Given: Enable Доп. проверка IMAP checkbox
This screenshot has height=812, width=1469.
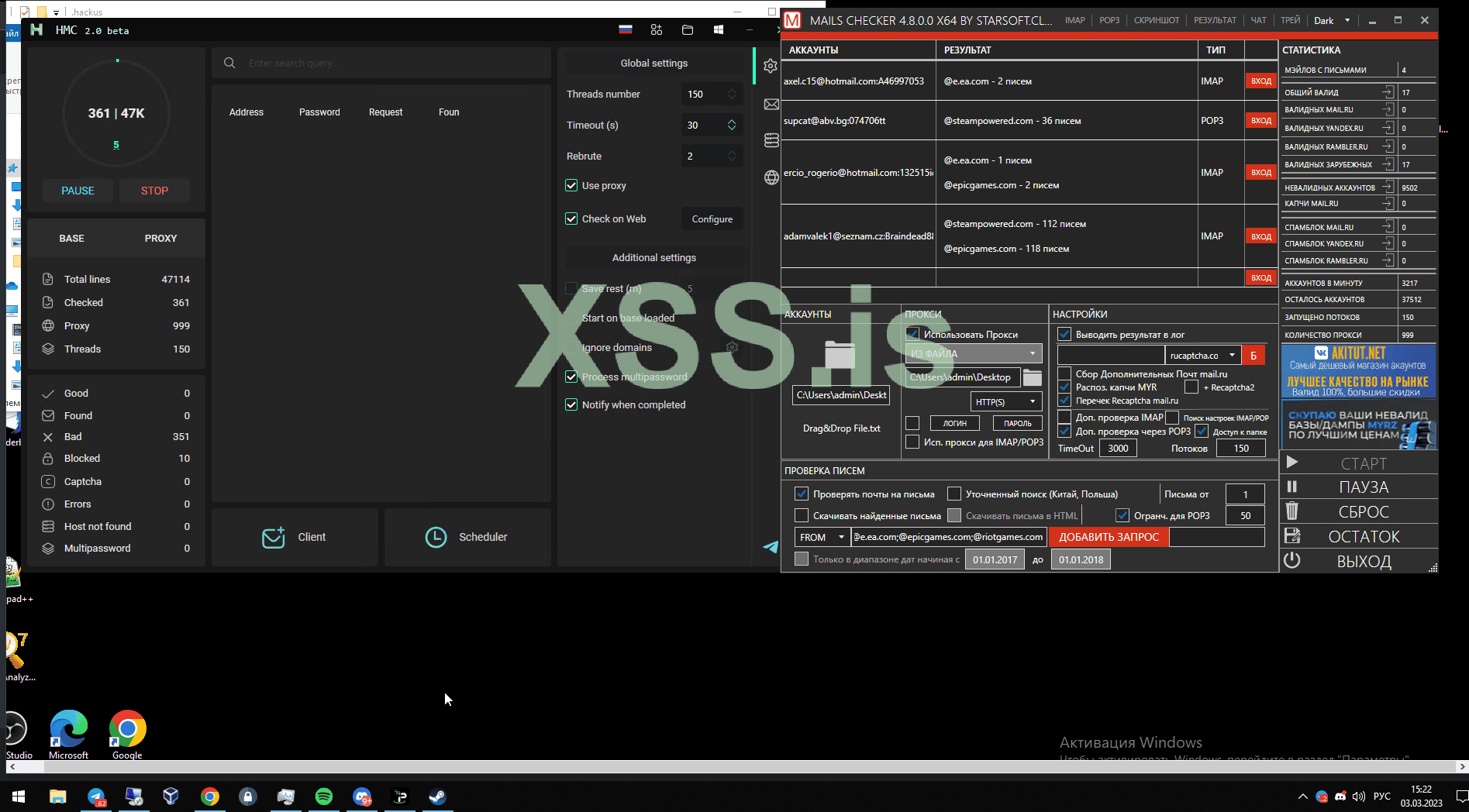Looking at the screenshot, I should 1064,418.
